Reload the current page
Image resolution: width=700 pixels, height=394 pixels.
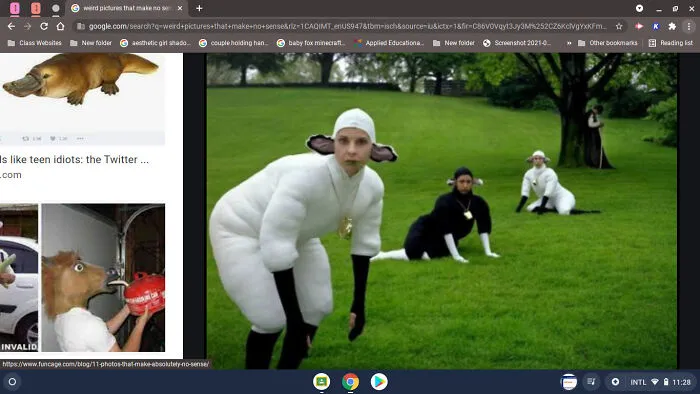pos(44,26)
